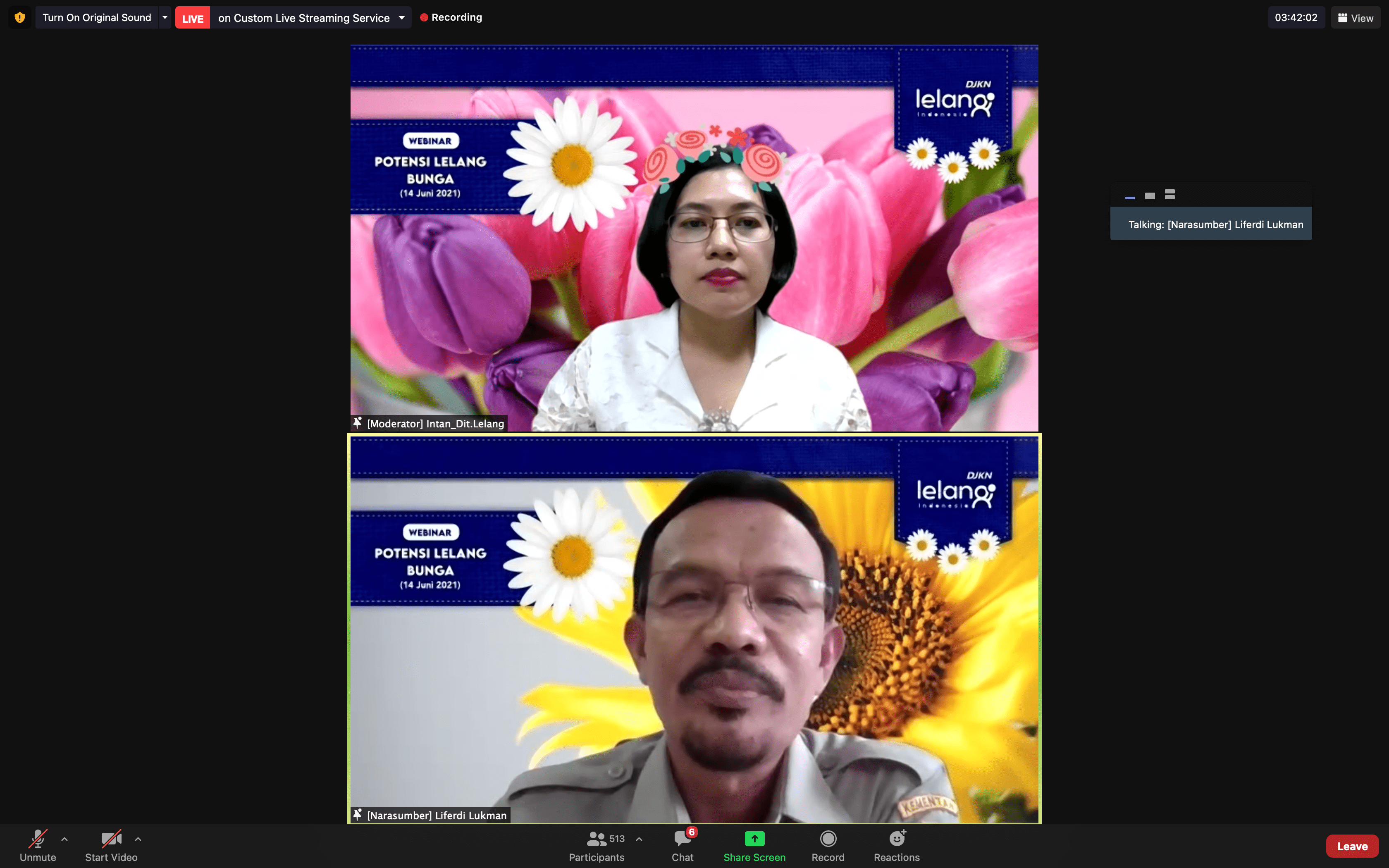
Task: Click the Record button icon
Action: [x=828, y=839]
